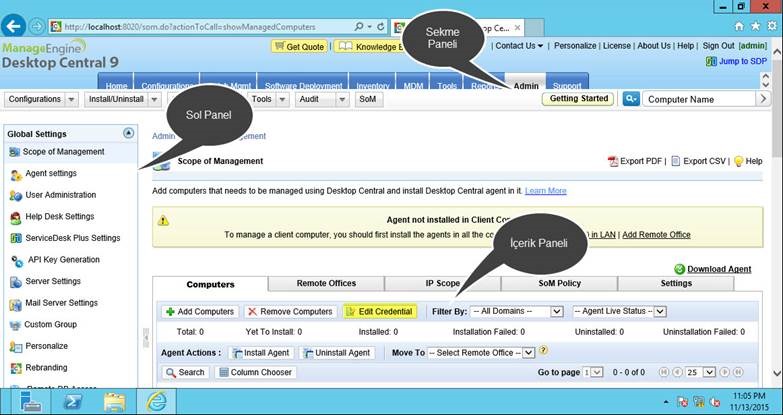
Task: Refresh the page in address bar
Action: pos(381,27)
